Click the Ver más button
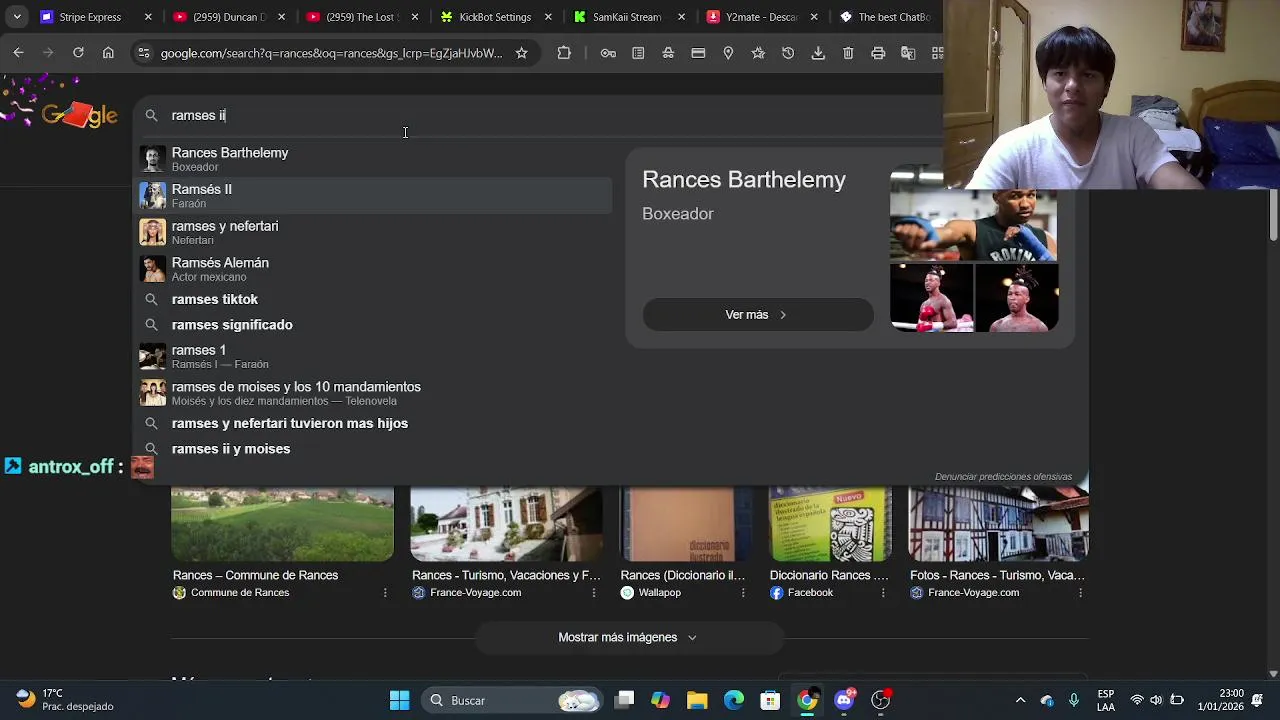This screenshot has height=720, width=1280. (x=757, y=315)
